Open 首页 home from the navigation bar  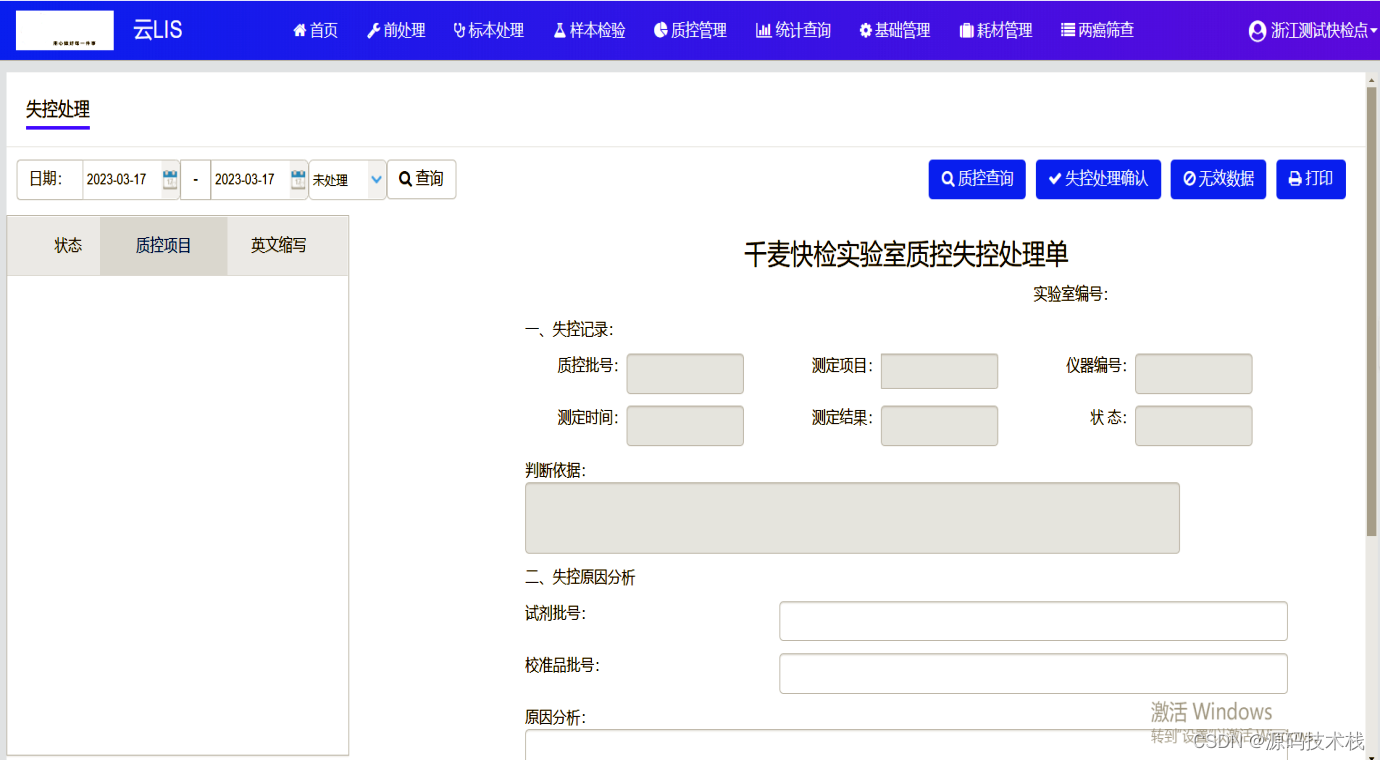tap(315, 31)
